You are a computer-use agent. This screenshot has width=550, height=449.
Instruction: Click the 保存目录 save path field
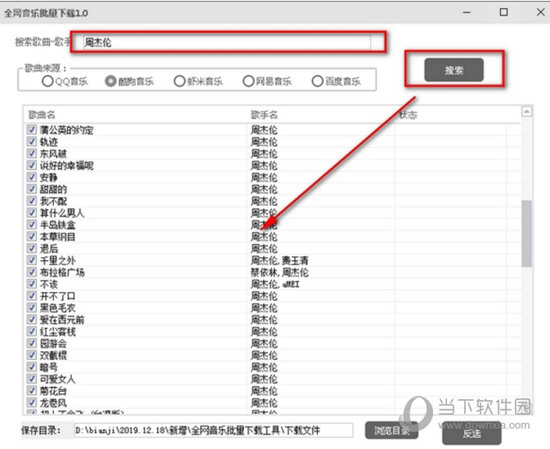click(213, 430)
